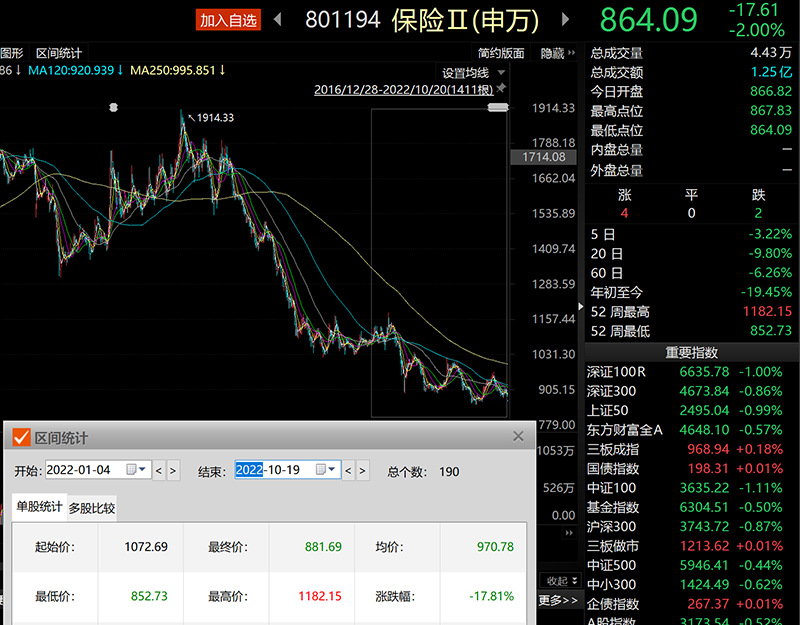The image size is (800, 625).
Task: Select the 中证500 index row
Action: pyautogui.click(x=692, y=565)
